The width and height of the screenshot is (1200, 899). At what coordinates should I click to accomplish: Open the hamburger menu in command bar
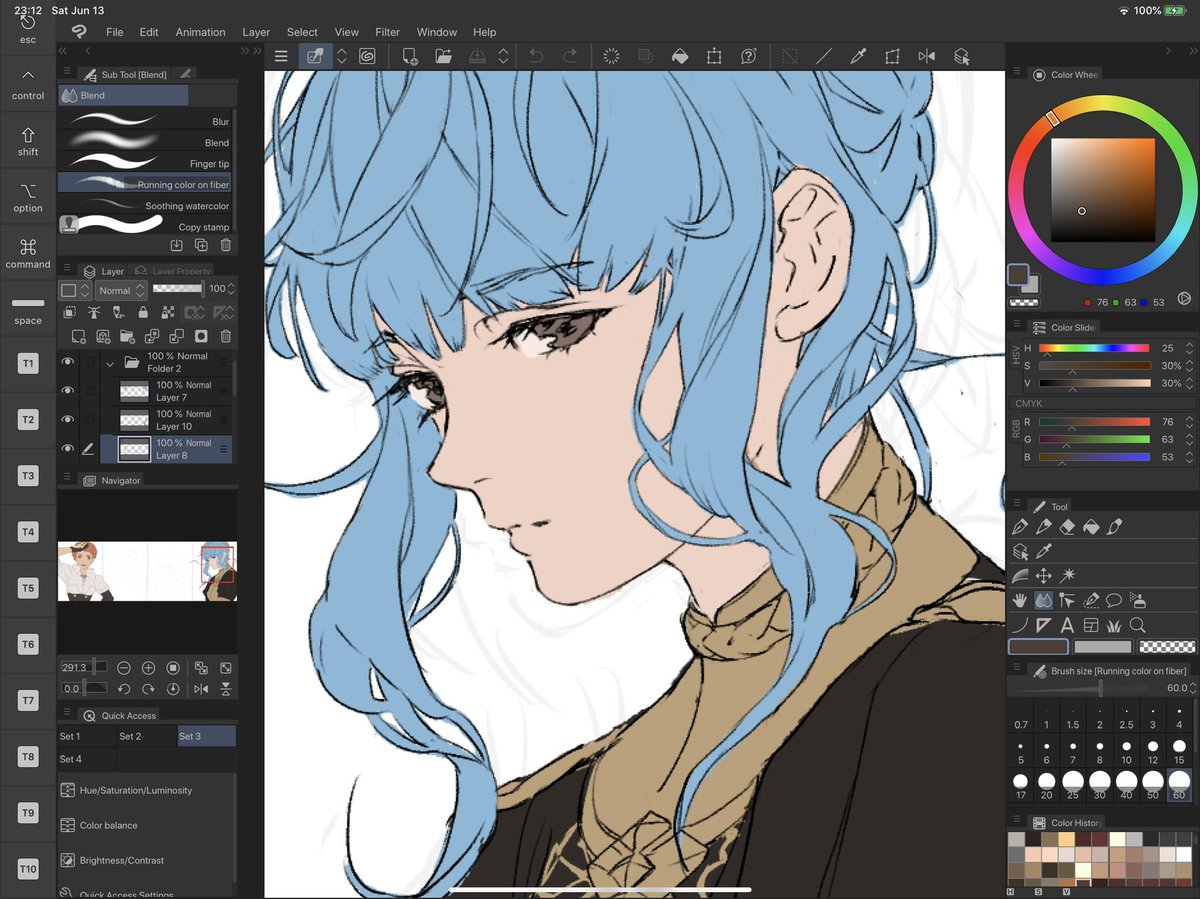click(281, 57)
